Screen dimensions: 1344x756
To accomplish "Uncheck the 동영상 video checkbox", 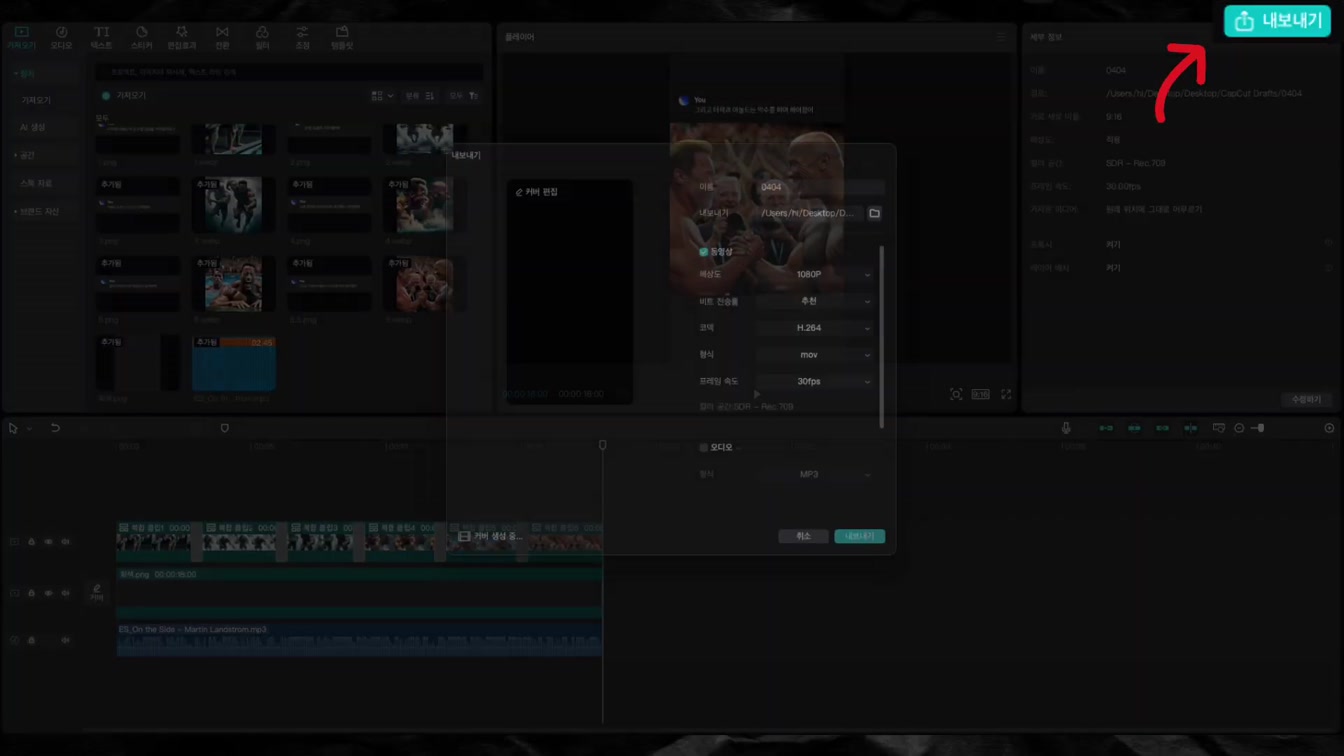I will (704, 252).
